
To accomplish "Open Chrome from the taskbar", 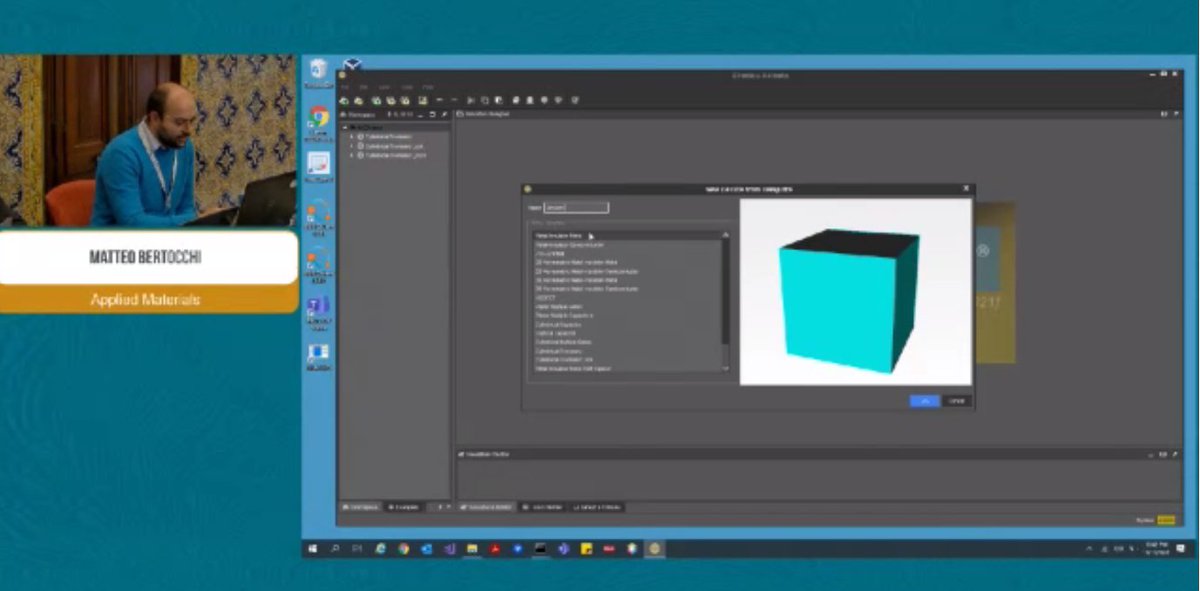I will coord(404,549).
